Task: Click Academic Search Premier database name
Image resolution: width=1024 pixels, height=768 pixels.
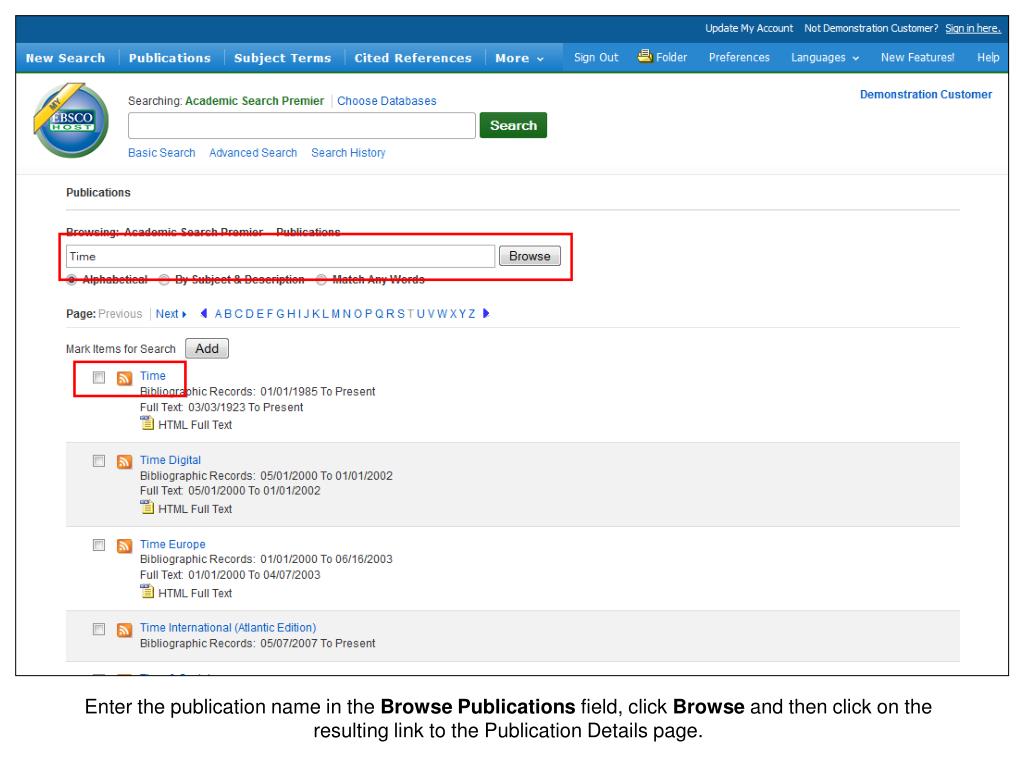Action: point(254,101)
